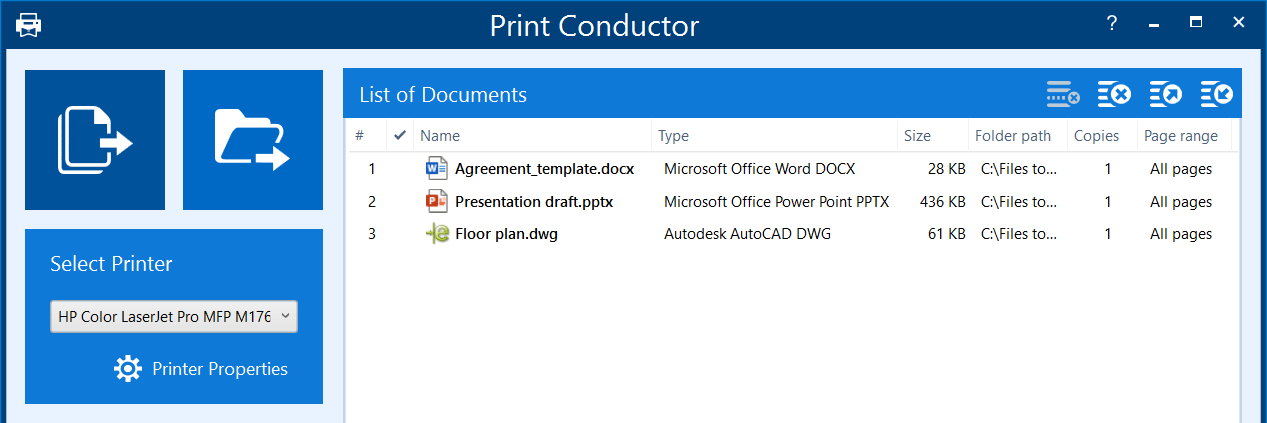The height and width of the screenshot is (423, 1267).
Task: Click the Word icon beside Agreement_template.docx
Action: point(437,169)
